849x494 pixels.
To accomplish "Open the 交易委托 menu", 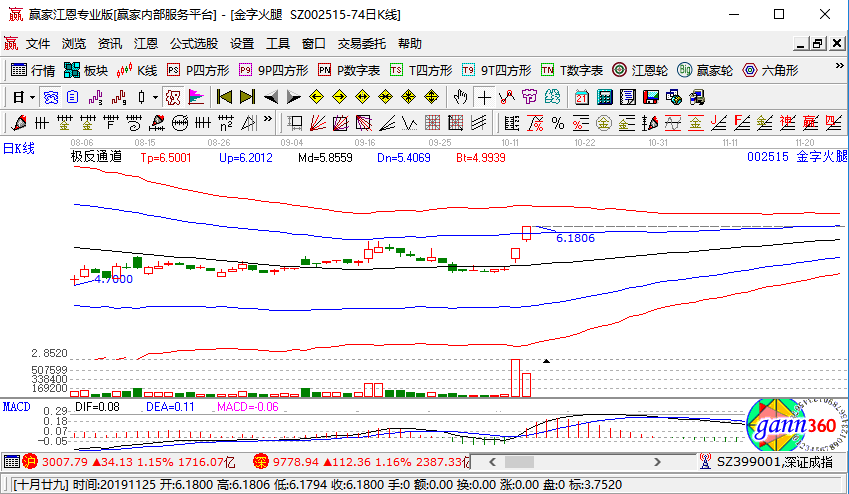I will 362,44.
